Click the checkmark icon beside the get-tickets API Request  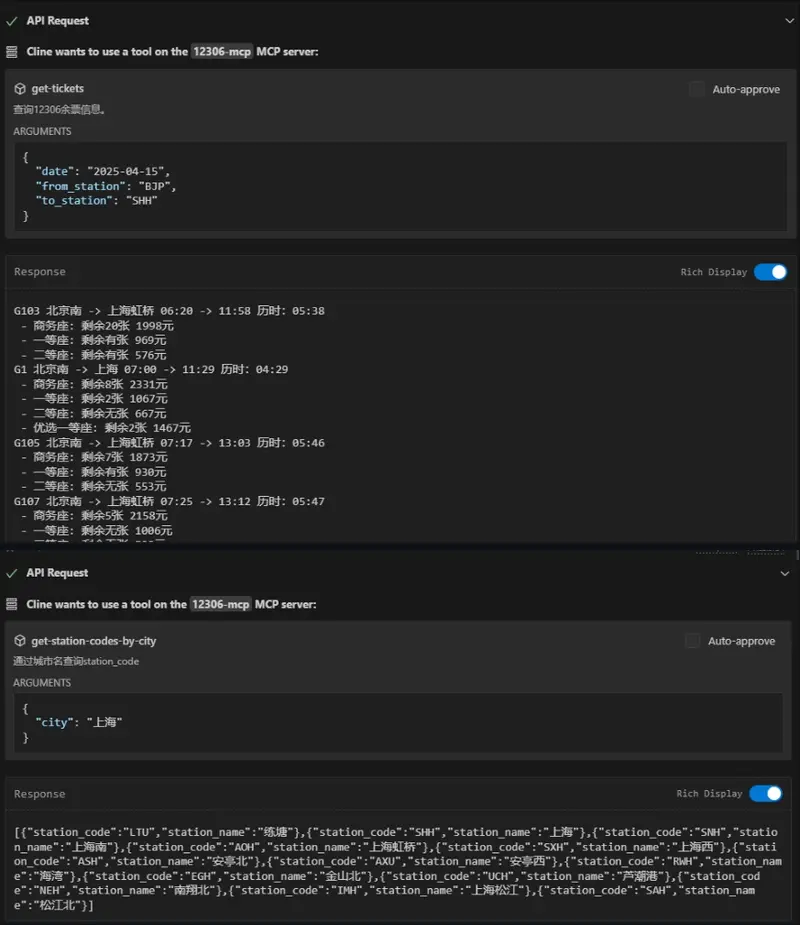coord(12,21)
